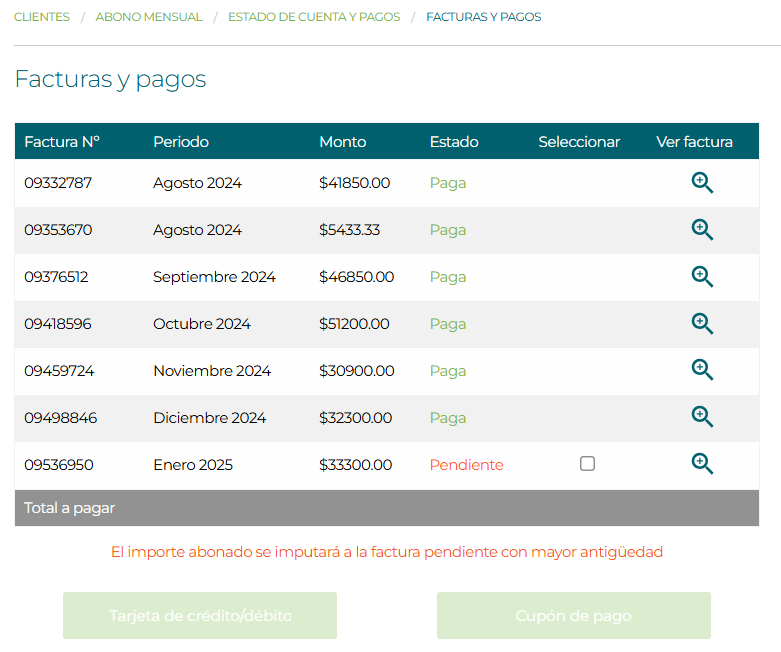Pay with Tarjeta de crédito/débito button
The height and width of the screenshot is (652, 781).
click(x=200, y=616)
